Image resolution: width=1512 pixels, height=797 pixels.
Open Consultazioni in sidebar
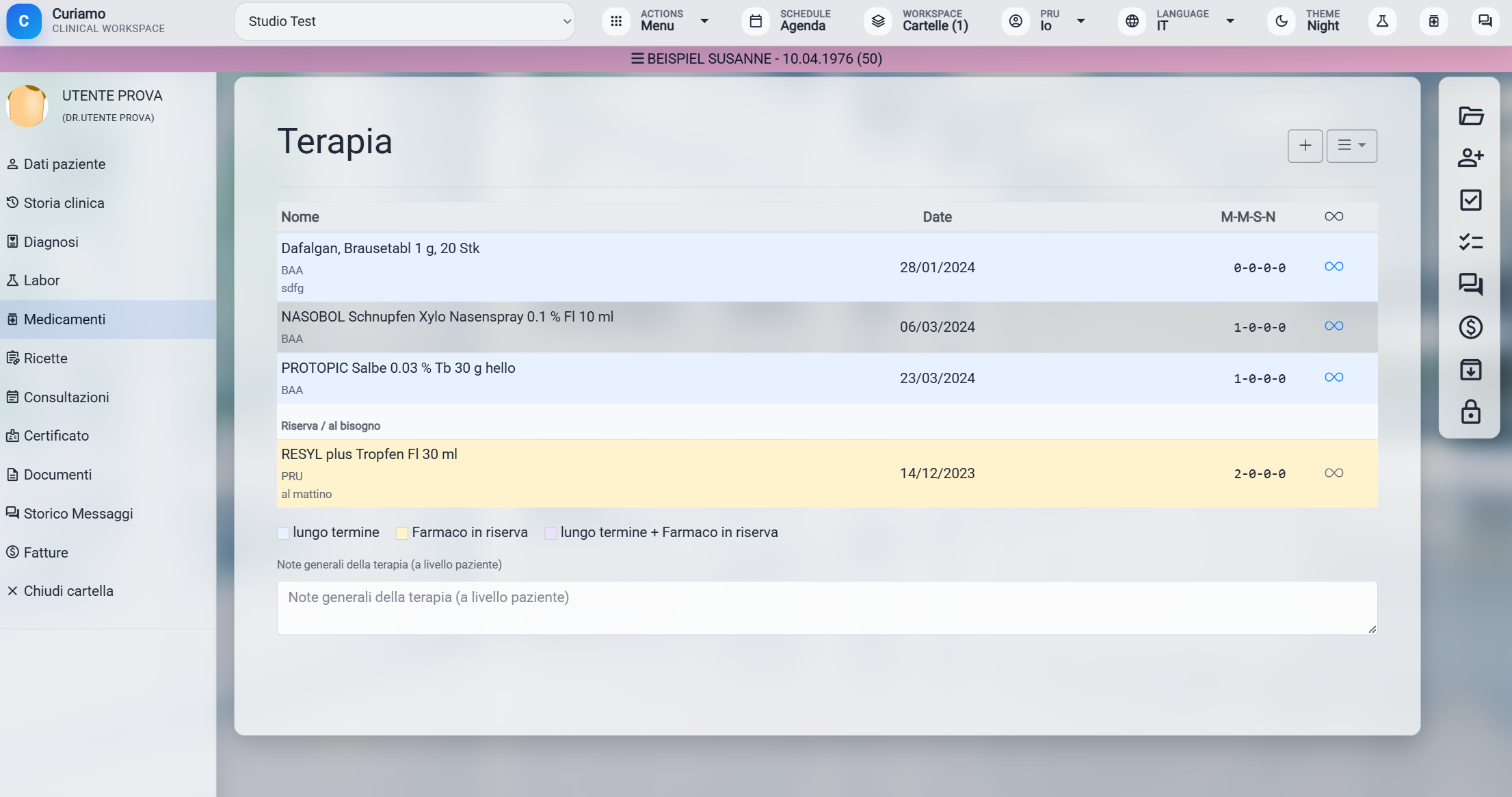pyautogui.click(x=108, y=397)
